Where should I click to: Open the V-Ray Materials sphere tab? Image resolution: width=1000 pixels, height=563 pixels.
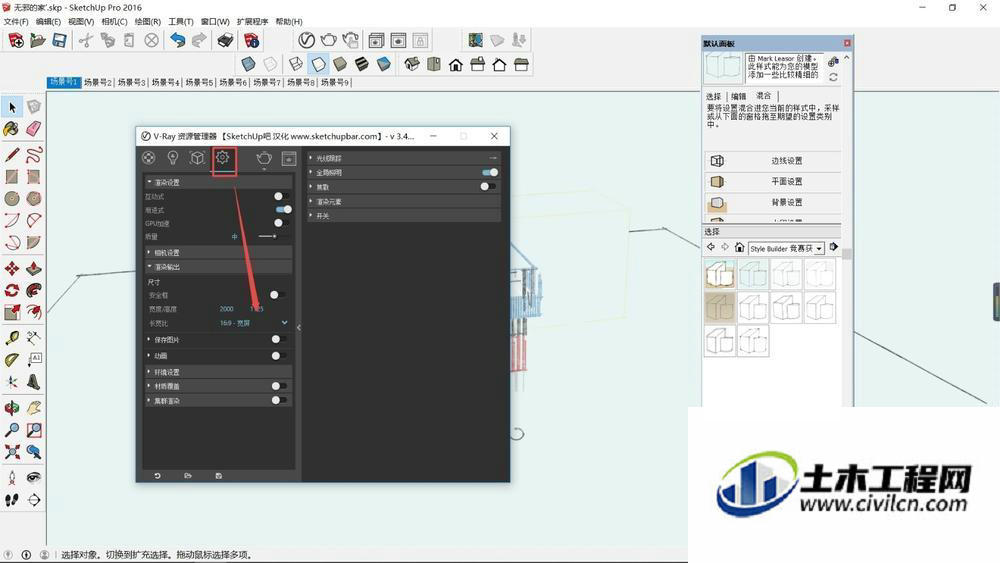[x=149, y=157]
